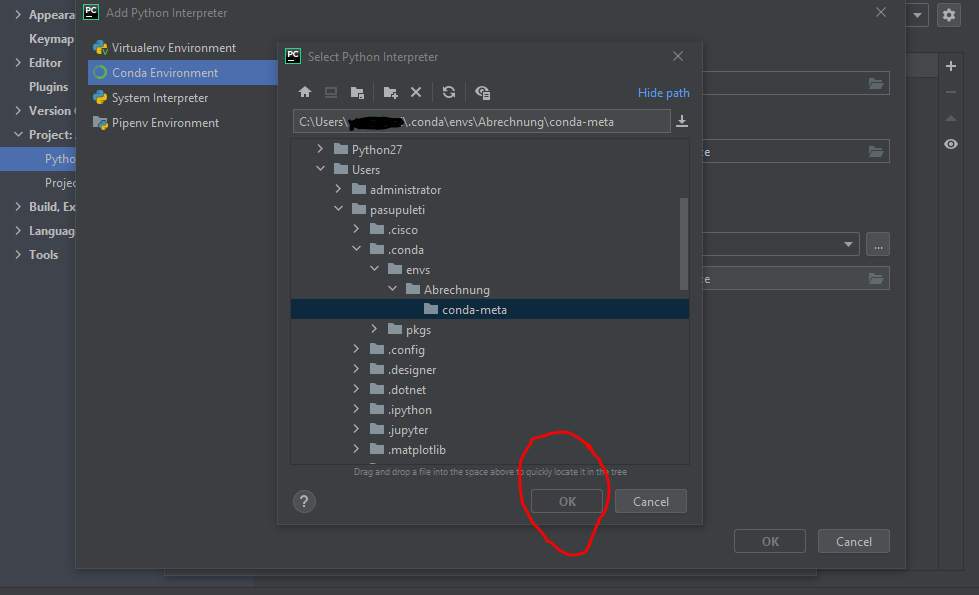Confirm with OK in Select Python Interpreter
Image resolution: width=979 pixels, height=595 pixels.
(567, 501)
